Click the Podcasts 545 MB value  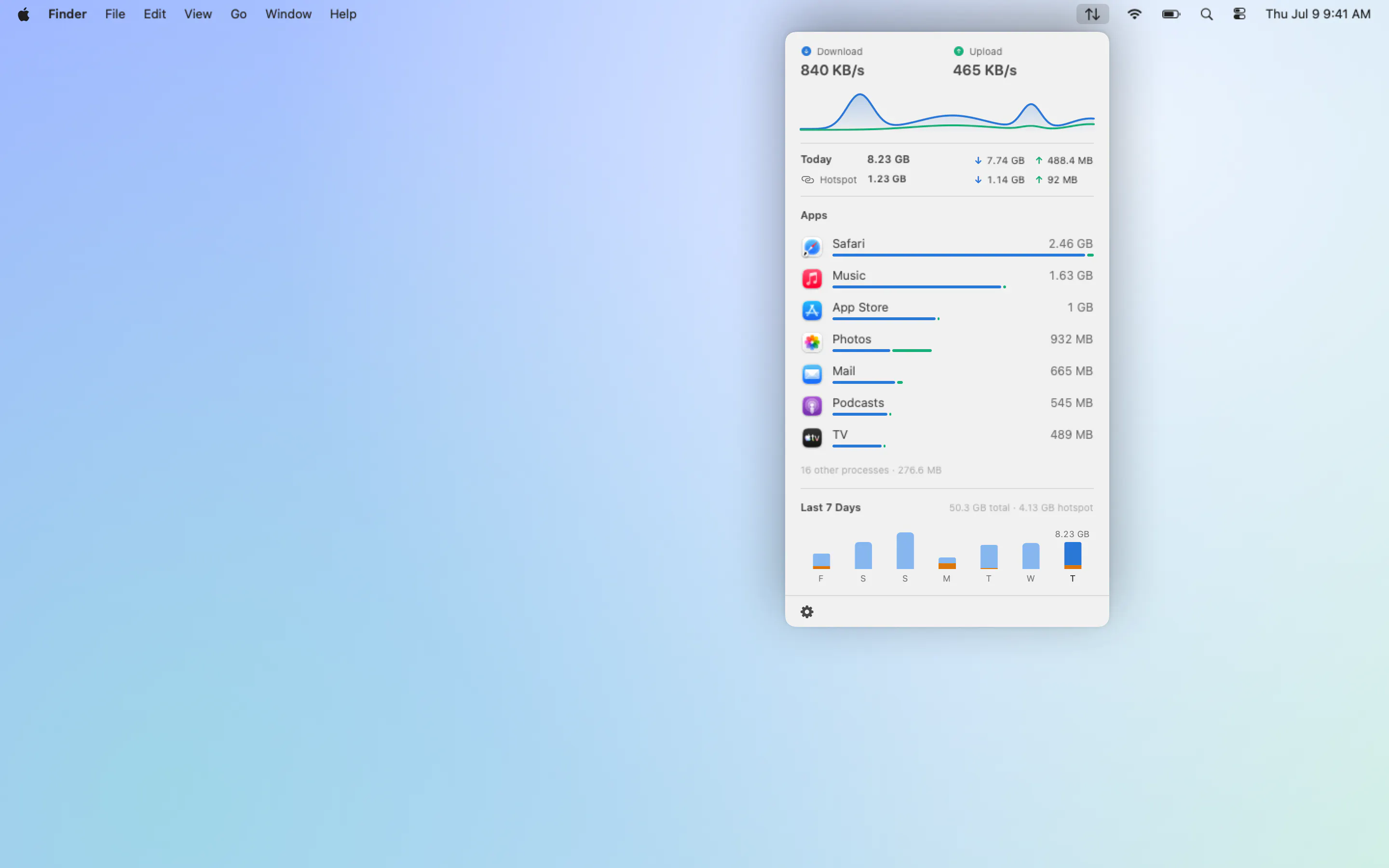(1071, 403)
